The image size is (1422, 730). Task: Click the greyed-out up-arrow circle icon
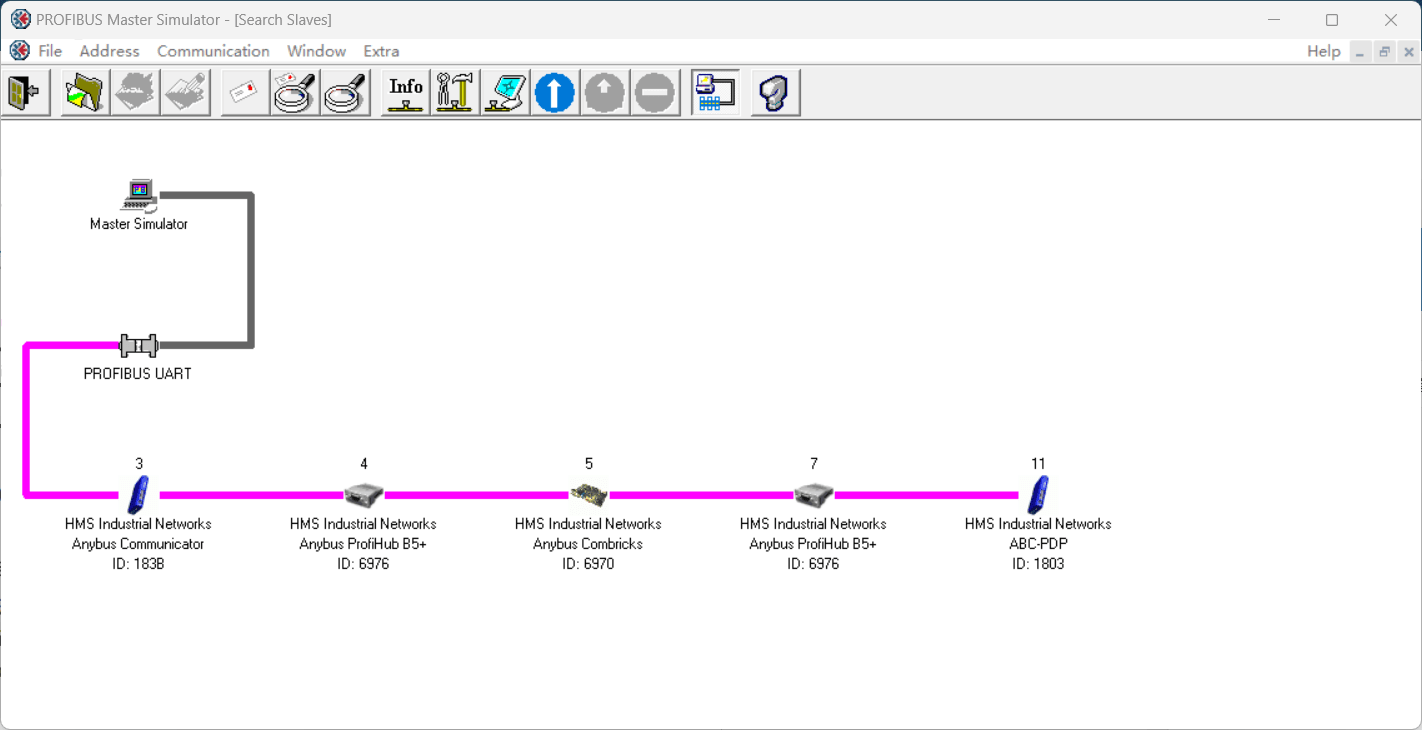coord(605,93)
